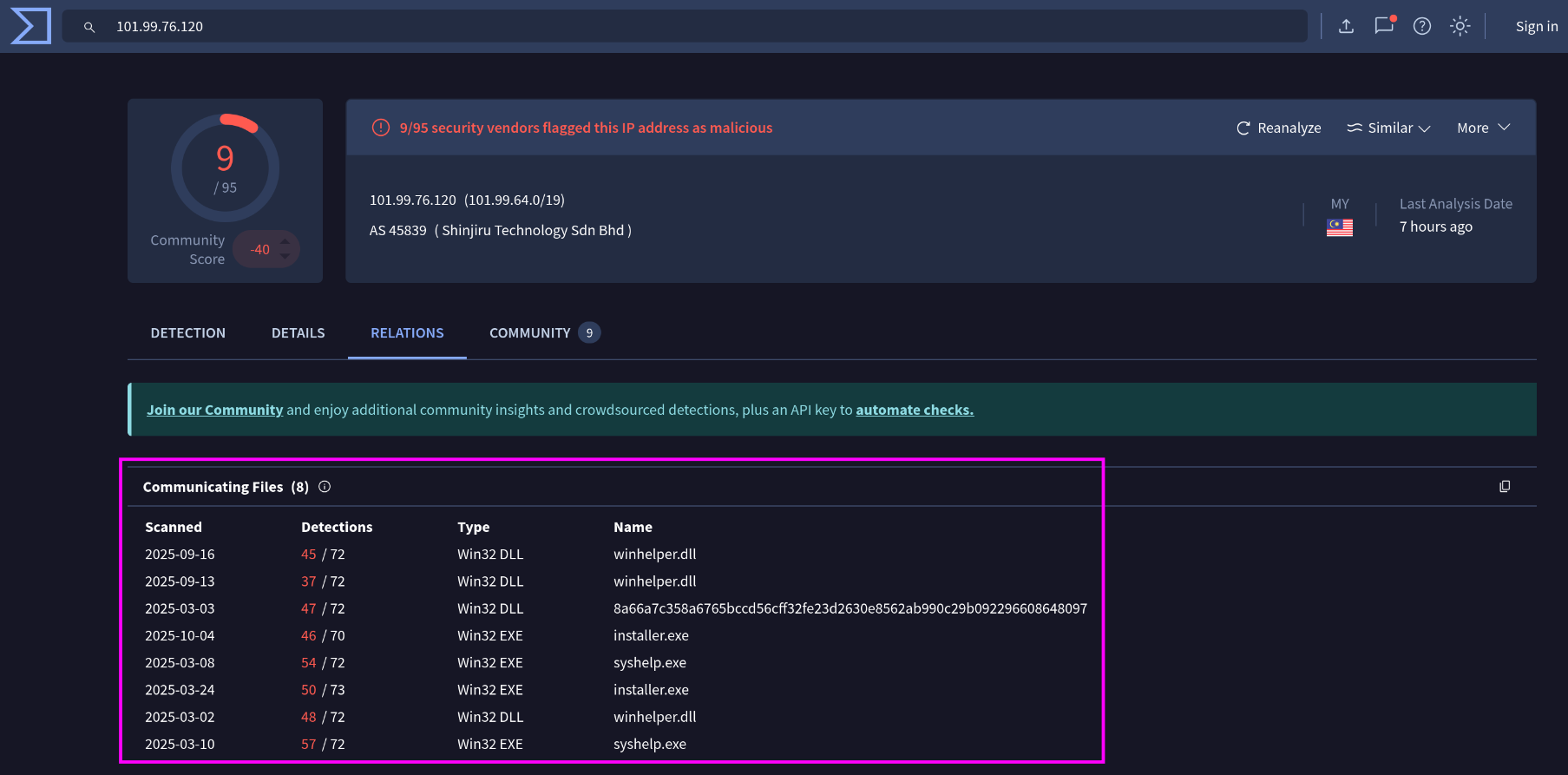Click the Communicating Files info icon
The width and height of the screenshot is (1568, 775).
tap(325, 487)
